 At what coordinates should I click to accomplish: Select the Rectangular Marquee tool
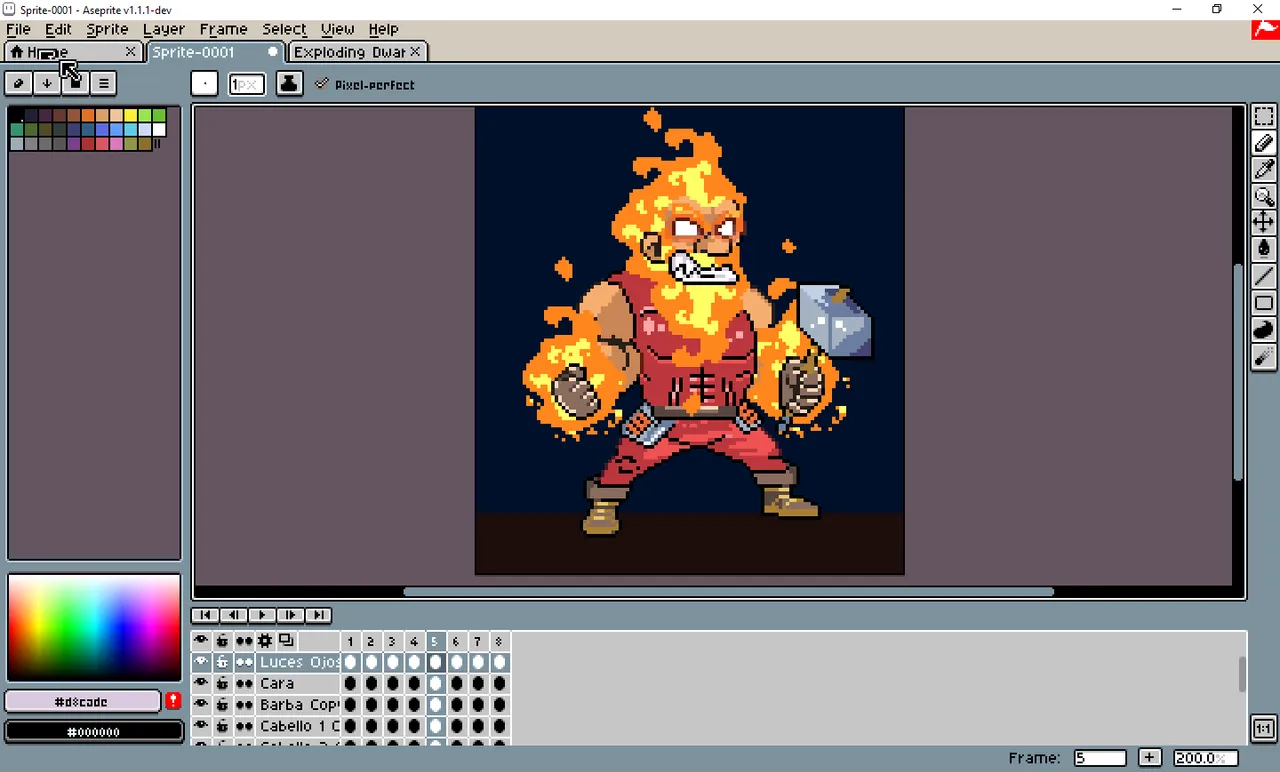coord(1263,117)
